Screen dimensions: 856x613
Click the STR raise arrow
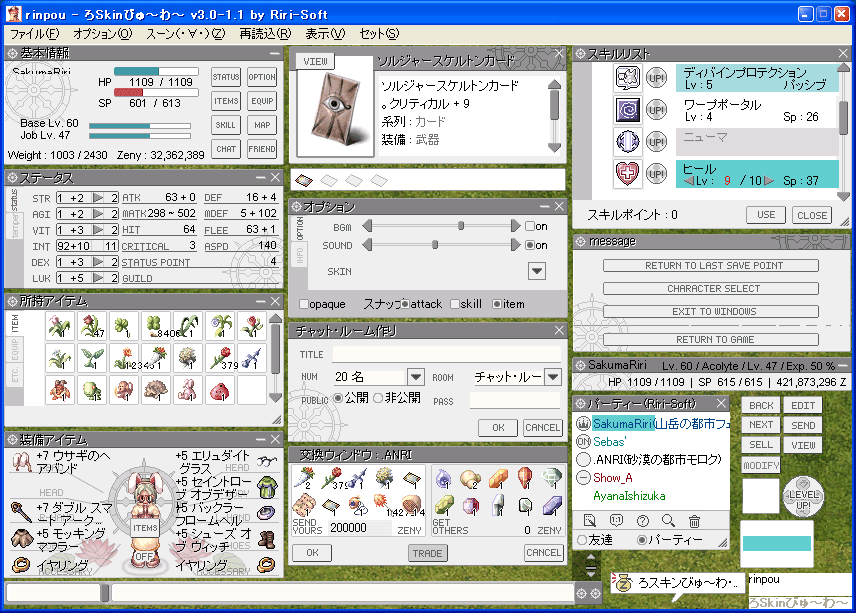click(x=98, y=198)
